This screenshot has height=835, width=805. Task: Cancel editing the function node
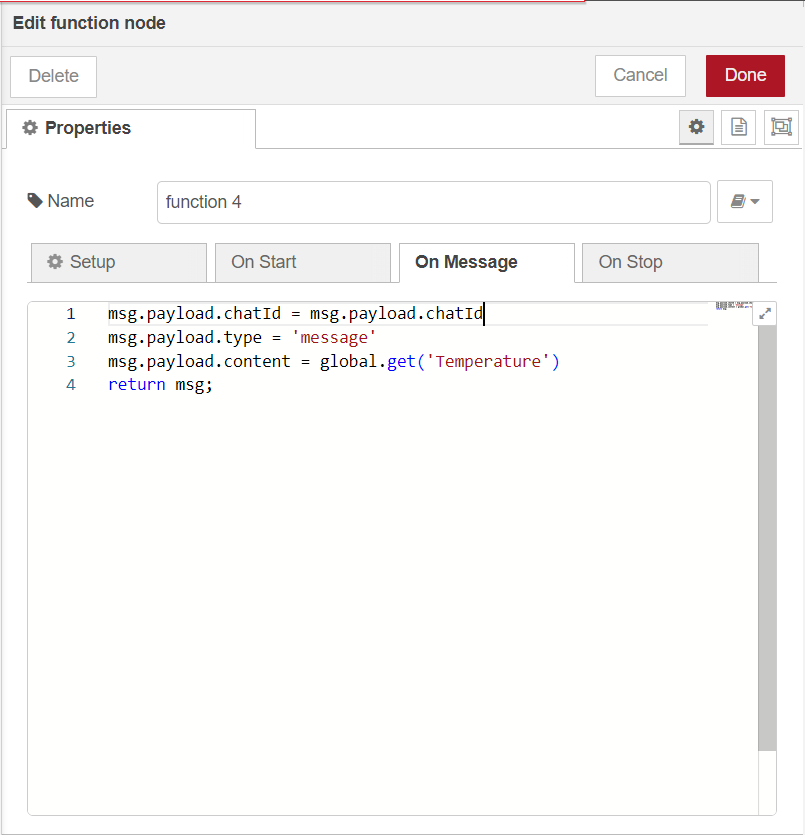(640, 75)
